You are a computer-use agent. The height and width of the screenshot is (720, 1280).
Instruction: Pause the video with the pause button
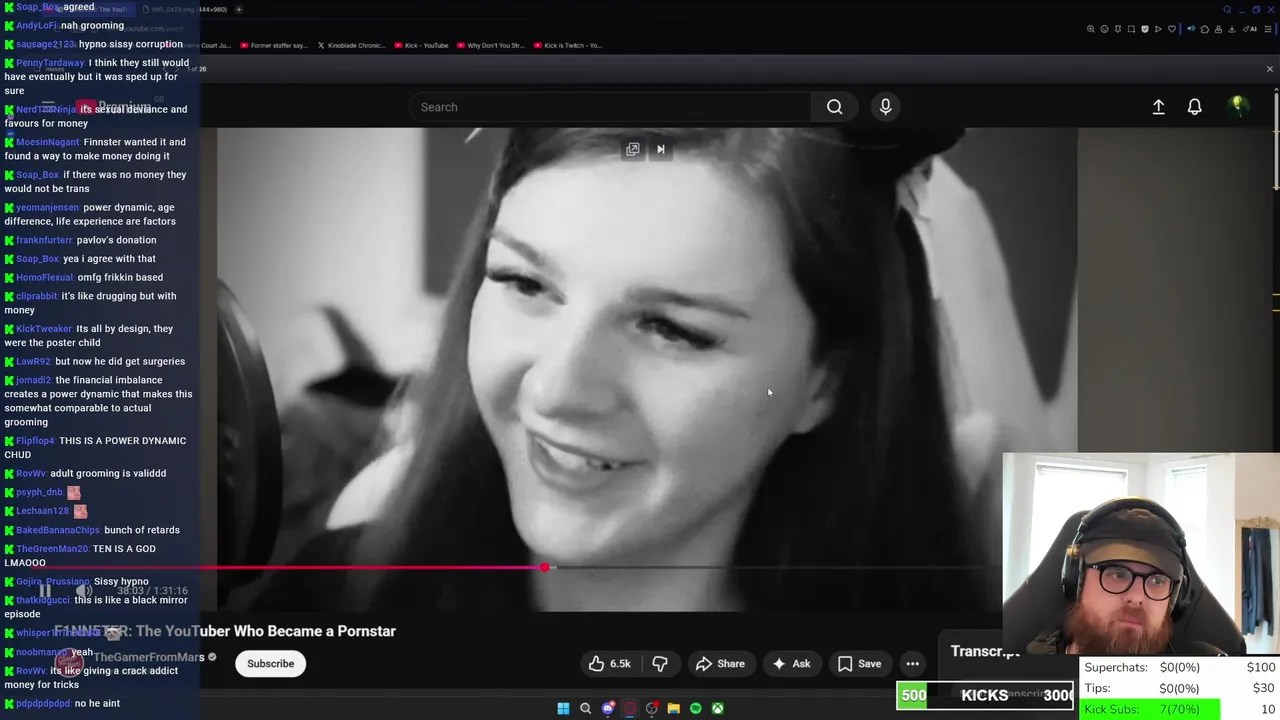(45, 591)
